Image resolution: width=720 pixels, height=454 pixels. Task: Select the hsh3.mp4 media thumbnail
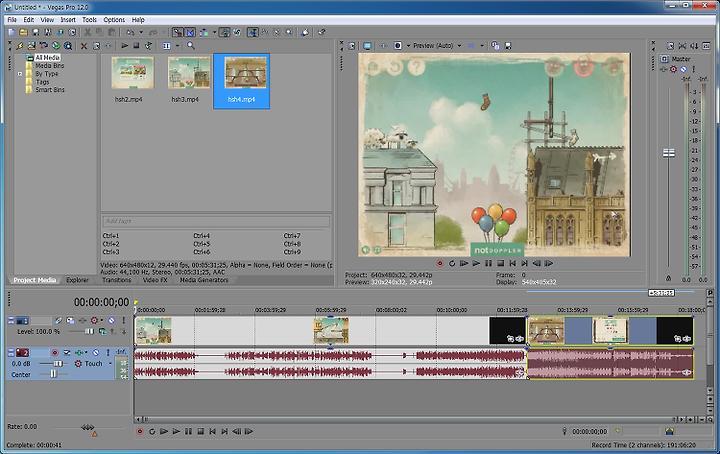click(x=189, y=73)
